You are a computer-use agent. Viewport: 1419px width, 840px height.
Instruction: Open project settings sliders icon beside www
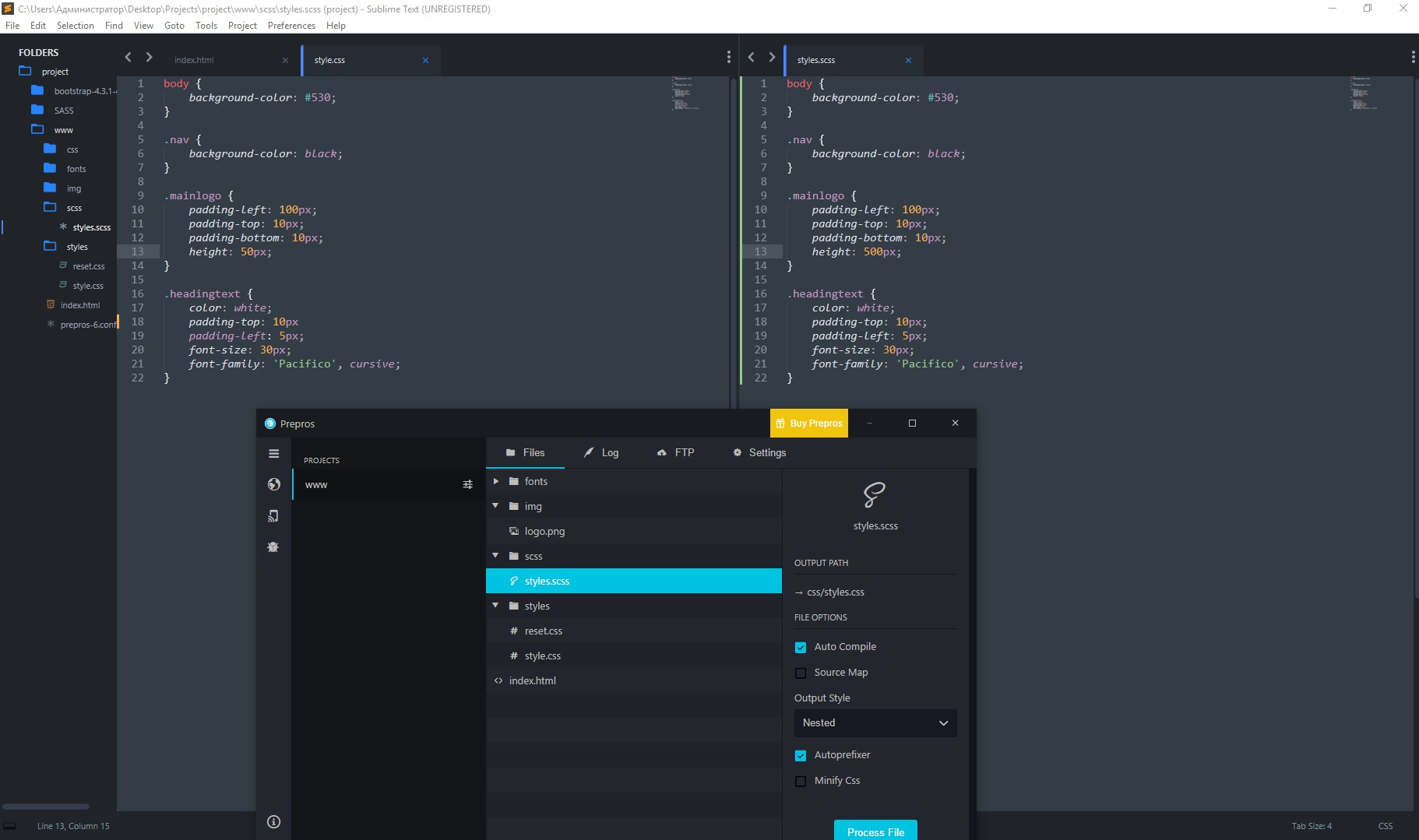coord(467,484)
